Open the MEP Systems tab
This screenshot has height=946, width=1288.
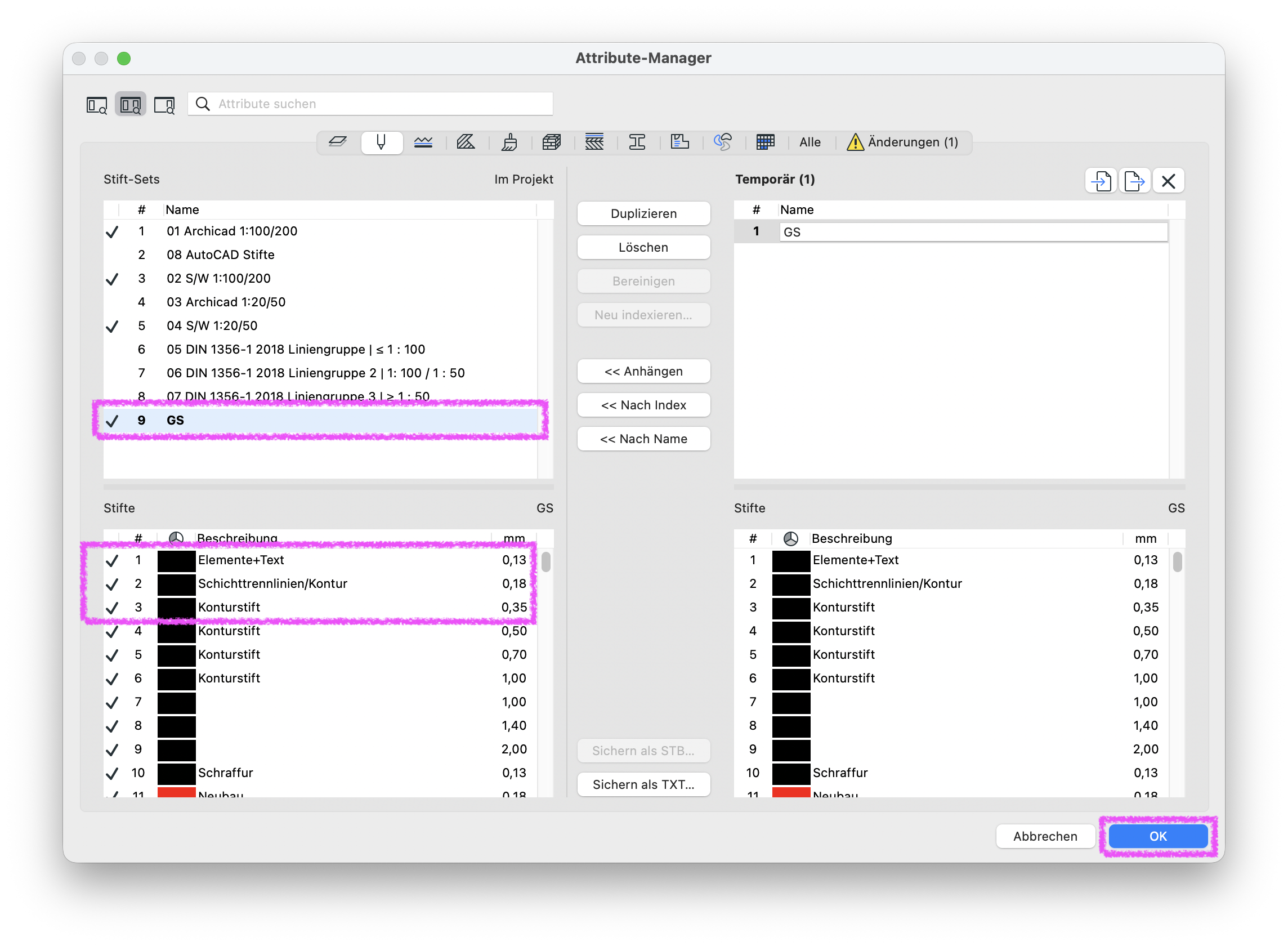722,142
